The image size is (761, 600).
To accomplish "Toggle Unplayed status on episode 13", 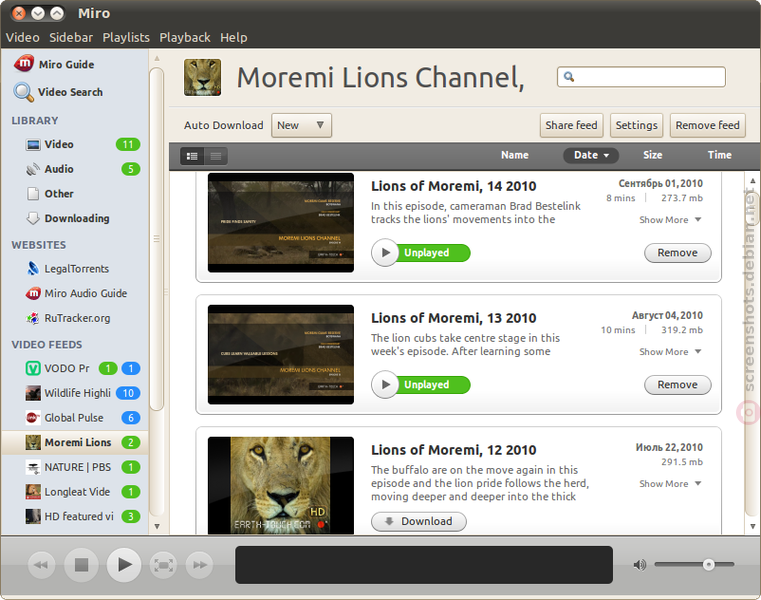I will coord(432,384).
